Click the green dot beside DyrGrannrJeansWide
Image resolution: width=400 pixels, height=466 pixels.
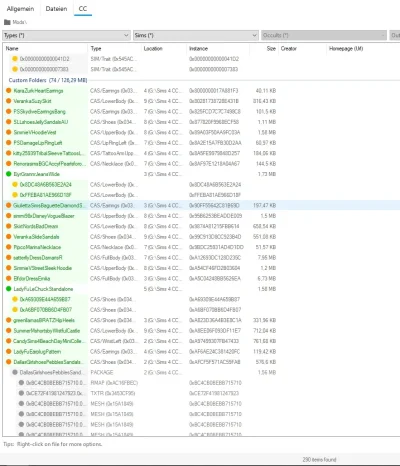(x=9, y=174)
